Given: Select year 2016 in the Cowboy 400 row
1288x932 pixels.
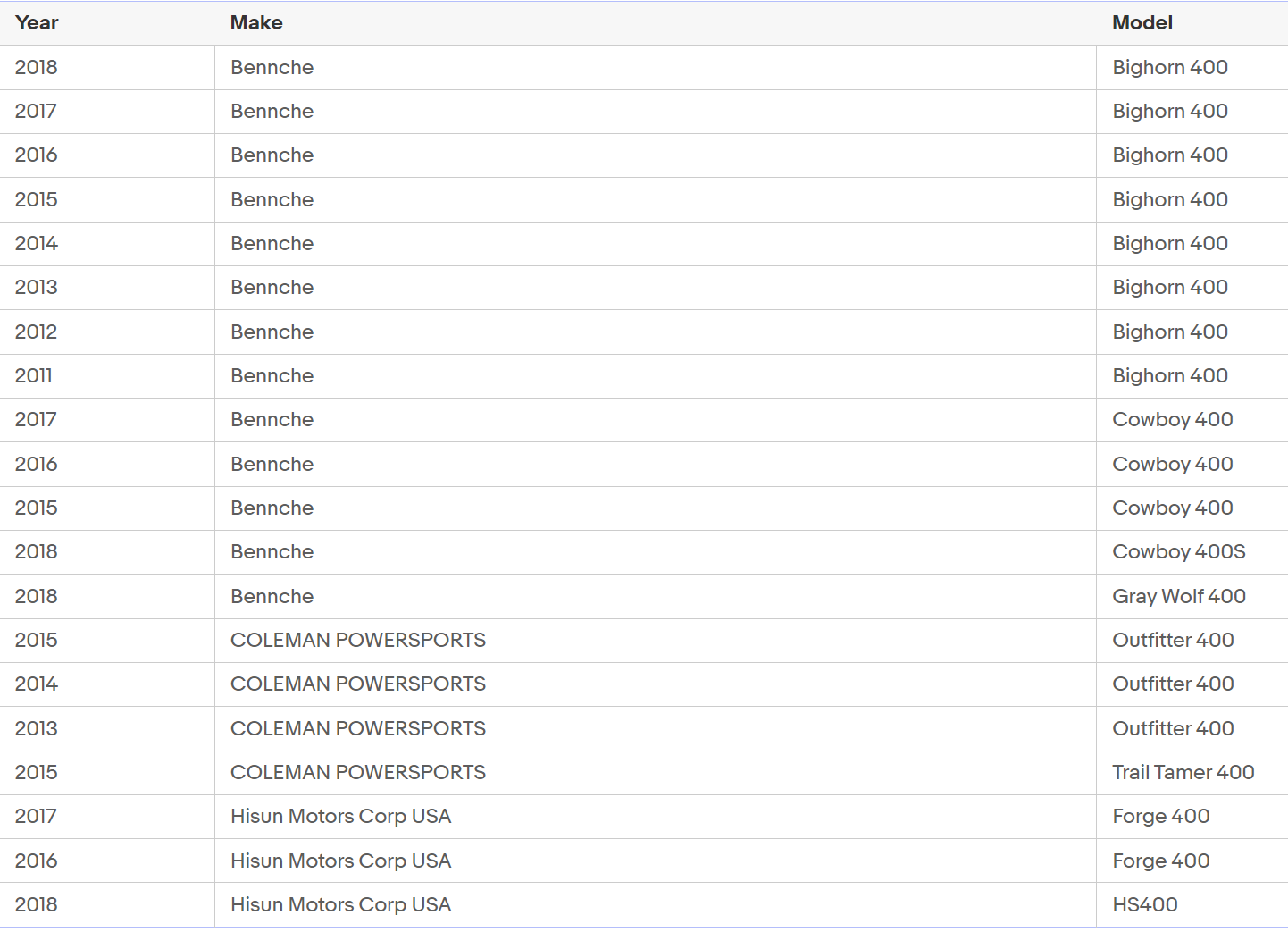Looking at the screenshot, I should click(37, 464).
